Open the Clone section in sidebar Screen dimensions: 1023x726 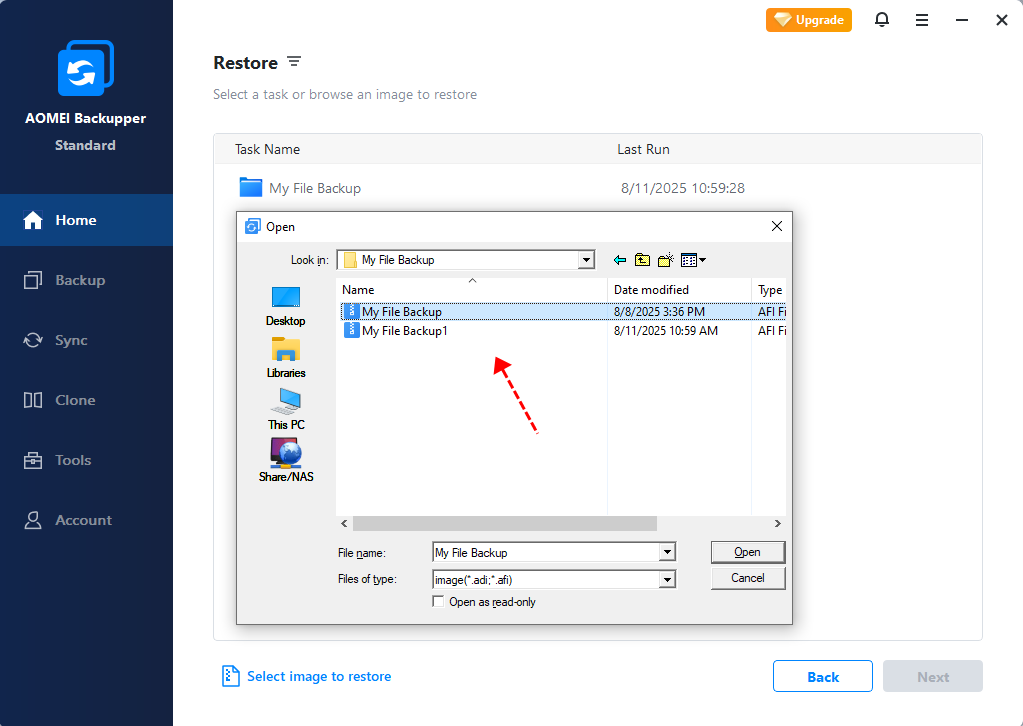point(86,400)
